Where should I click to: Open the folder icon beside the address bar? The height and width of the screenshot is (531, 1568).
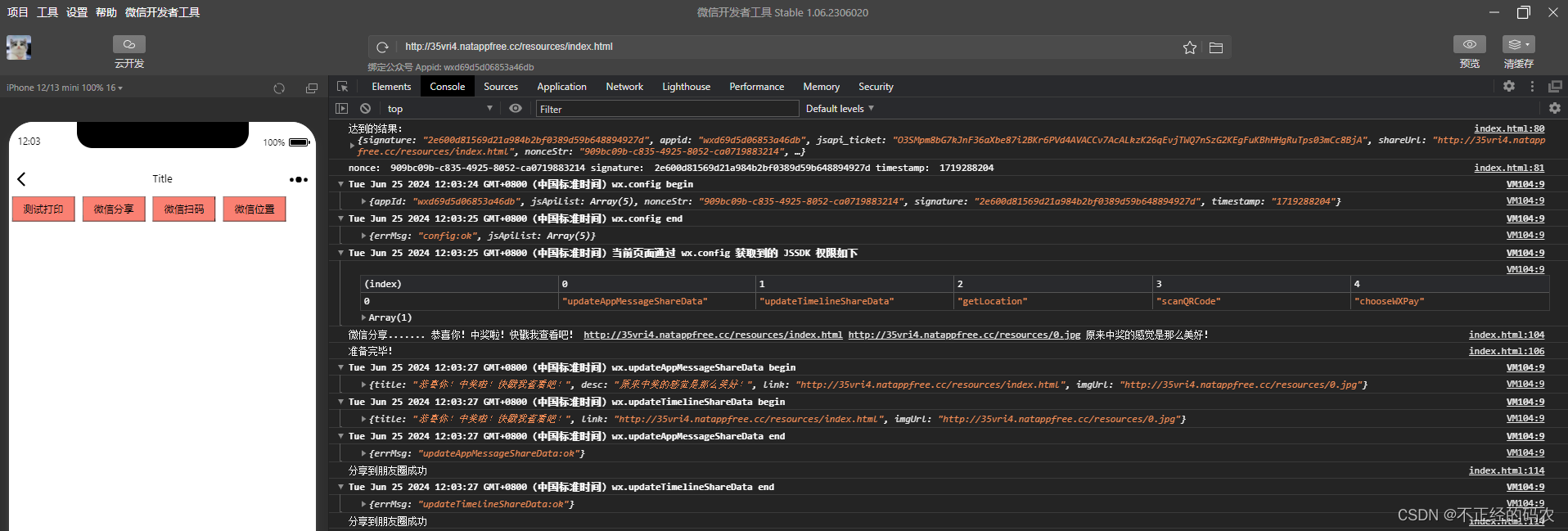pyautogui.click(x=1216, y=47)
